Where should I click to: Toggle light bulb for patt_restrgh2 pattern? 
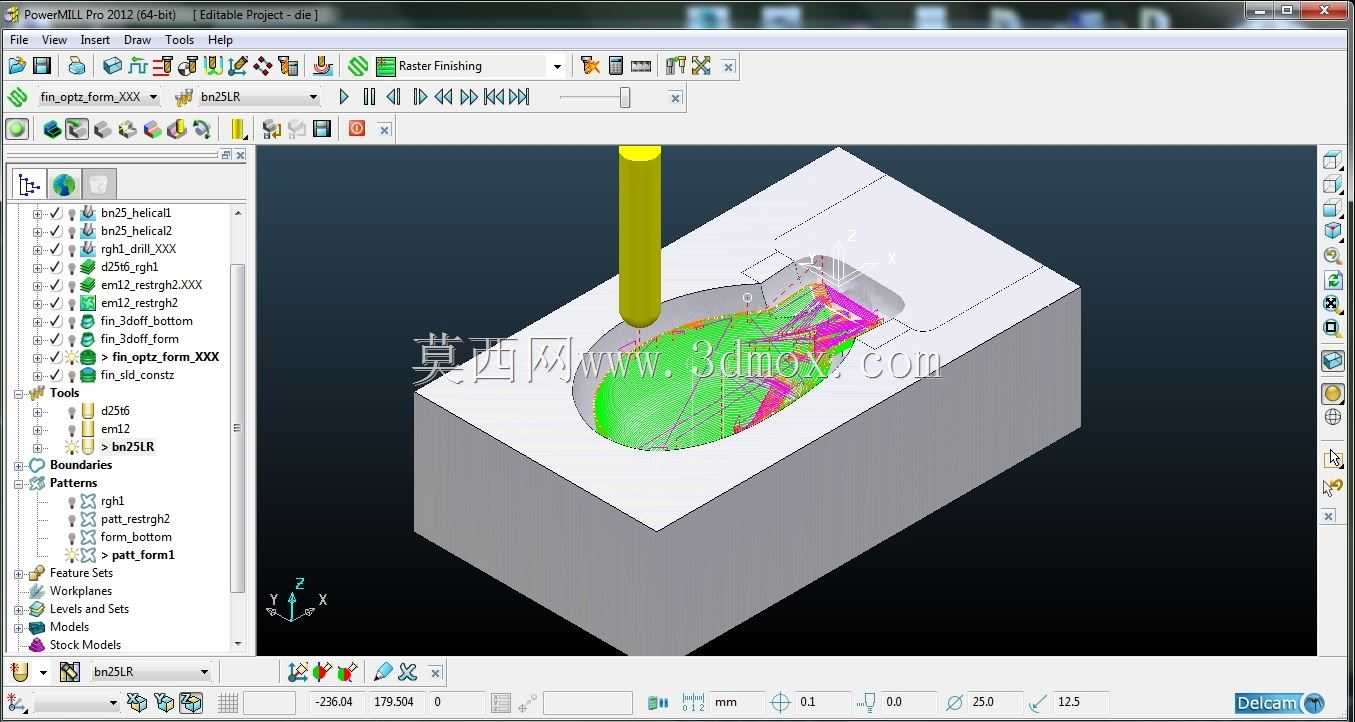72,519
